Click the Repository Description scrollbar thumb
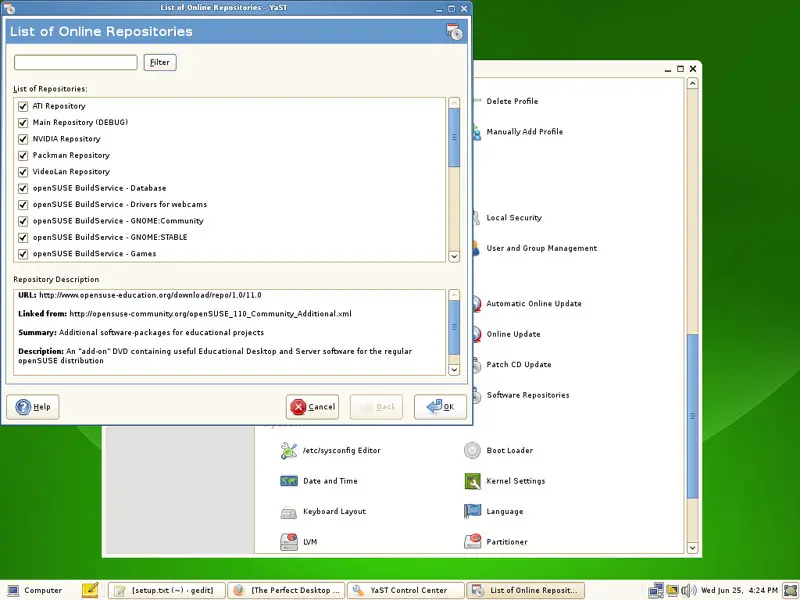The image size is (800, 600). 454,327
